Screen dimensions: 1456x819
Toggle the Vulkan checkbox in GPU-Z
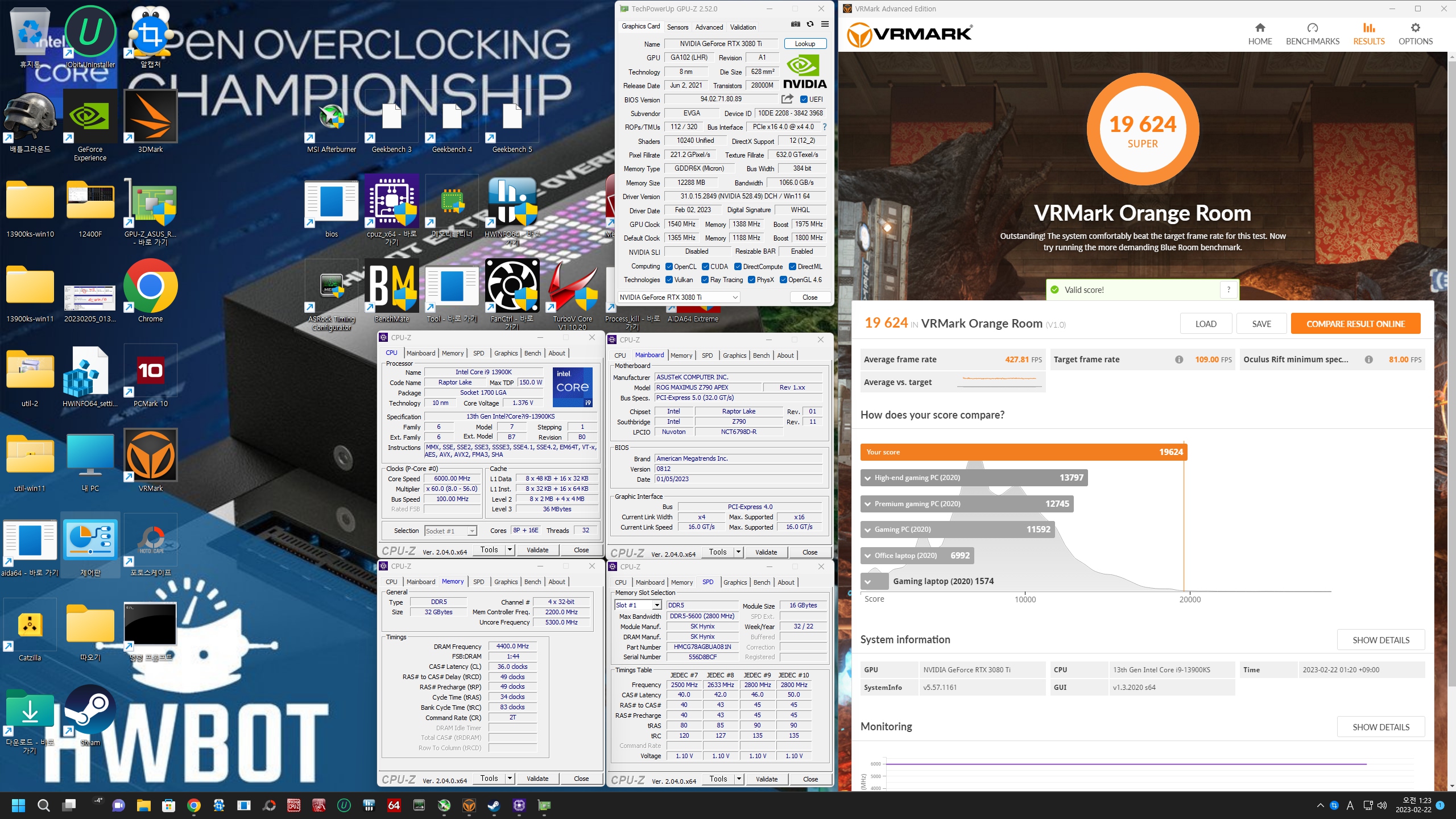point(669,279)
